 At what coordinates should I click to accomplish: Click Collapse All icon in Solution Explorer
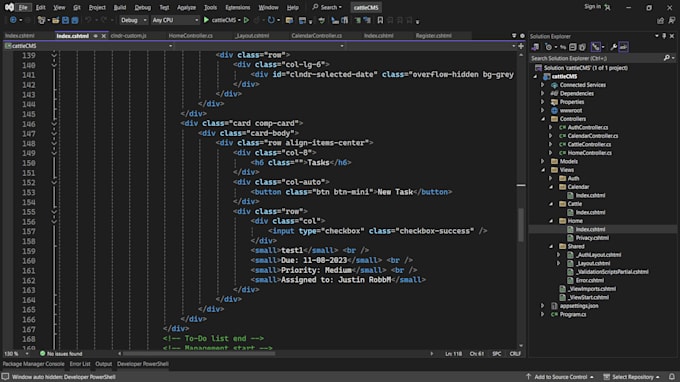click(x=572, y=47)
